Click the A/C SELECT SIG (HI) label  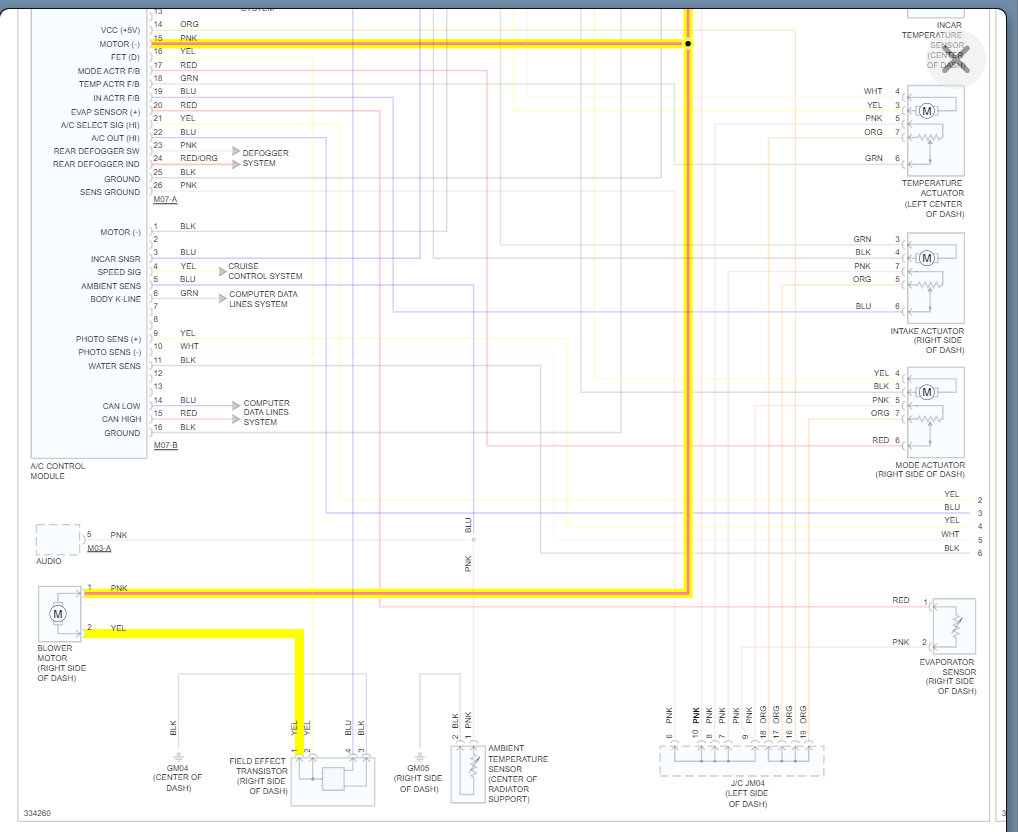pyautogui.click(x=100, y=125)
